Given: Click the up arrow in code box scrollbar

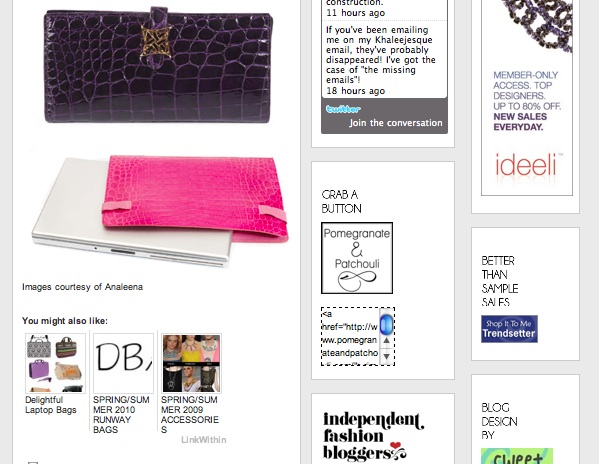Looking at the screenshot, I should (386, 340).
